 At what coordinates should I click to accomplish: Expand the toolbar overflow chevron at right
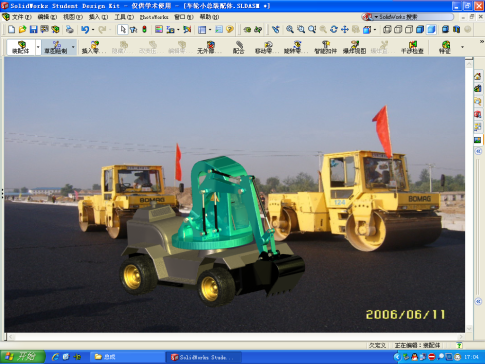(x=482, y=41)
